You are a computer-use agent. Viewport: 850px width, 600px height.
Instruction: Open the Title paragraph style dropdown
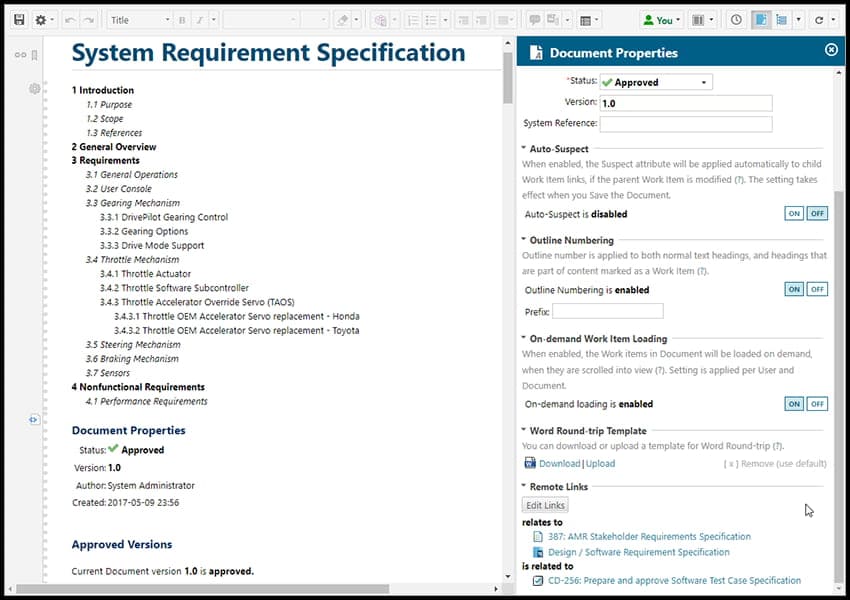[139, 20]
